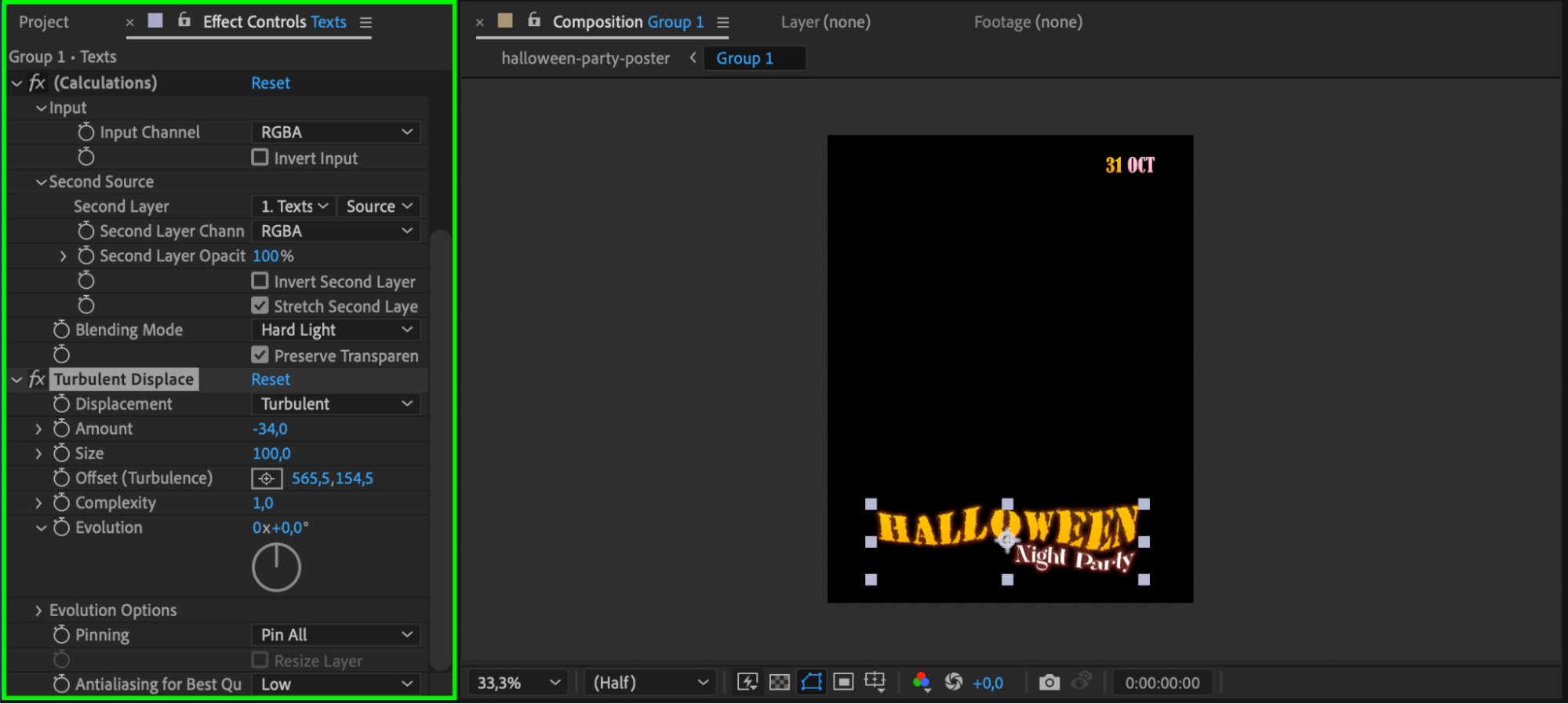The width and height of the screenshot is (1568, 704).
Task: Reset the Turbulent Displace effect
Action: coord(271,379)
